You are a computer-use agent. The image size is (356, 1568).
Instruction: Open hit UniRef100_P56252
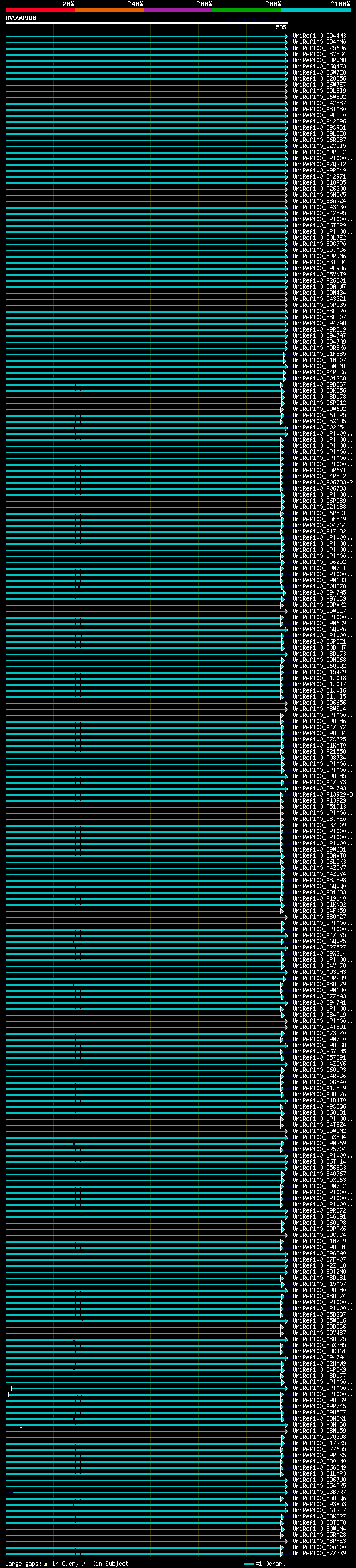[x=319, y=562]
